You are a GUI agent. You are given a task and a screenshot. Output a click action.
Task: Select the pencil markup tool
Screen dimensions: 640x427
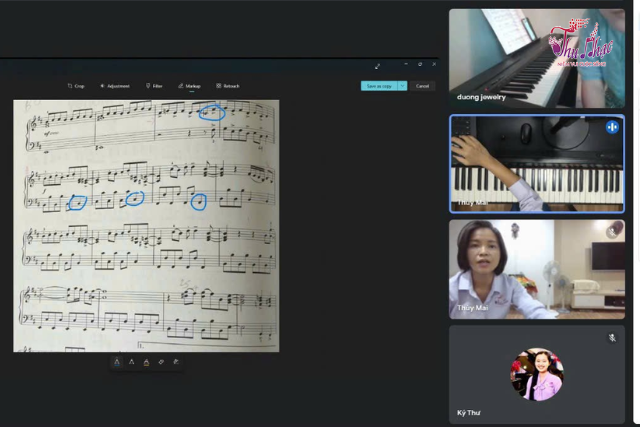pos(131,362)
